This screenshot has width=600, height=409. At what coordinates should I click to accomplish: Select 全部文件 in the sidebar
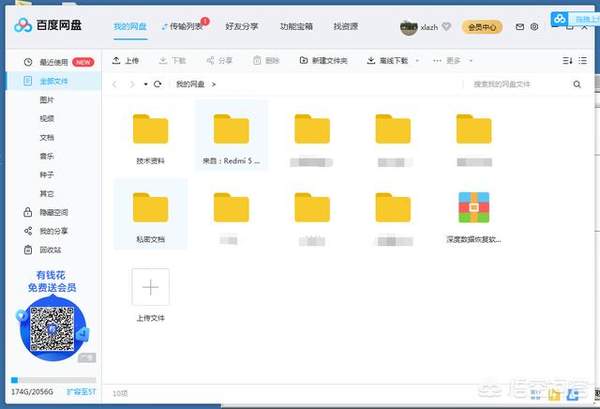(54, 81)
